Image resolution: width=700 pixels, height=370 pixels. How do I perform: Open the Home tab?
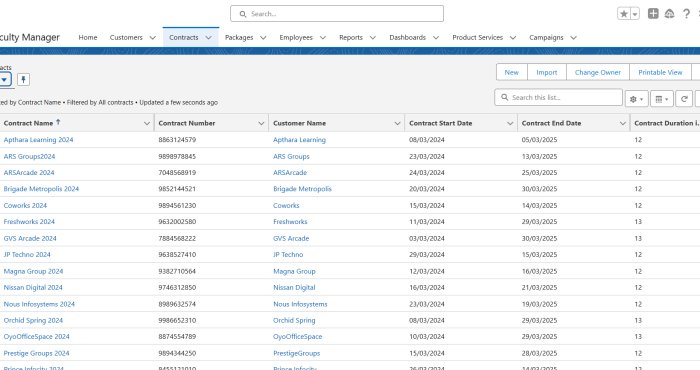click(88, 37)
